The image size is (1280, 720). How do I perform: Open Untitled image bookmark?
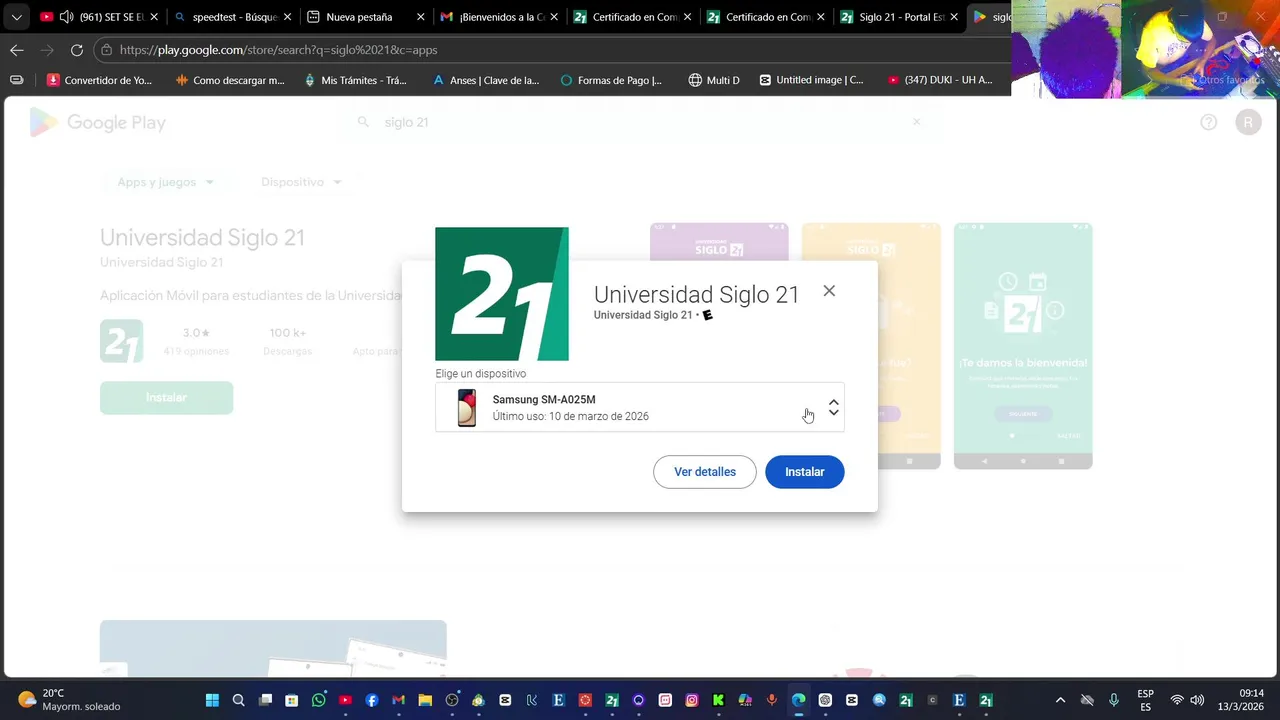pyautogui.click(x=811, y=80)
